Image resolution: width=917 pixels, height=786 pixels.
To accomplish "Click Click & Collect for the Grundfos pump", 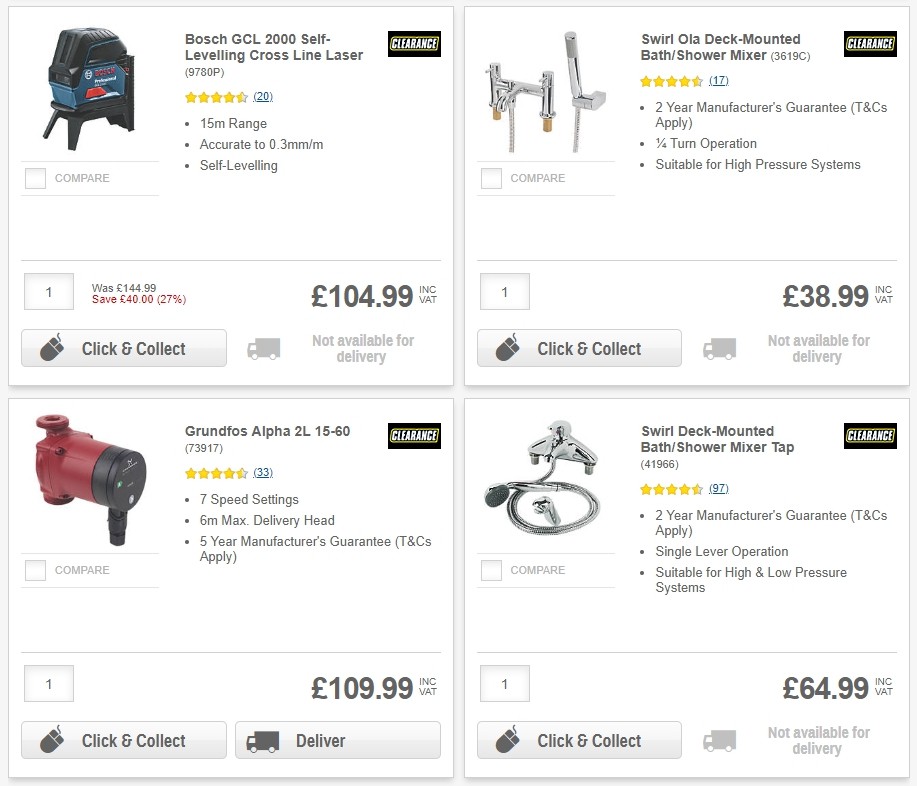I will coord(123,741).
